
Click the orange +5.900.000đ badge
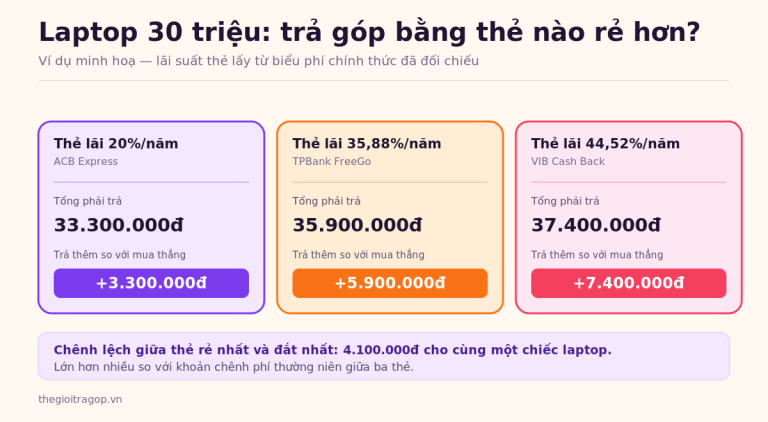pos(390,283)
